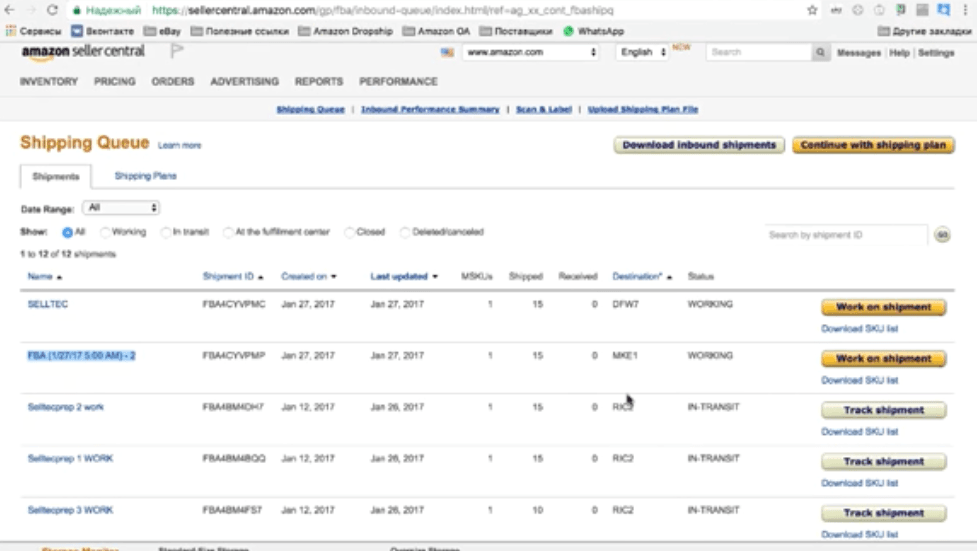
Task: Open the Полезные ссылки bookmarks folder
Action: [x=240, y=31]
